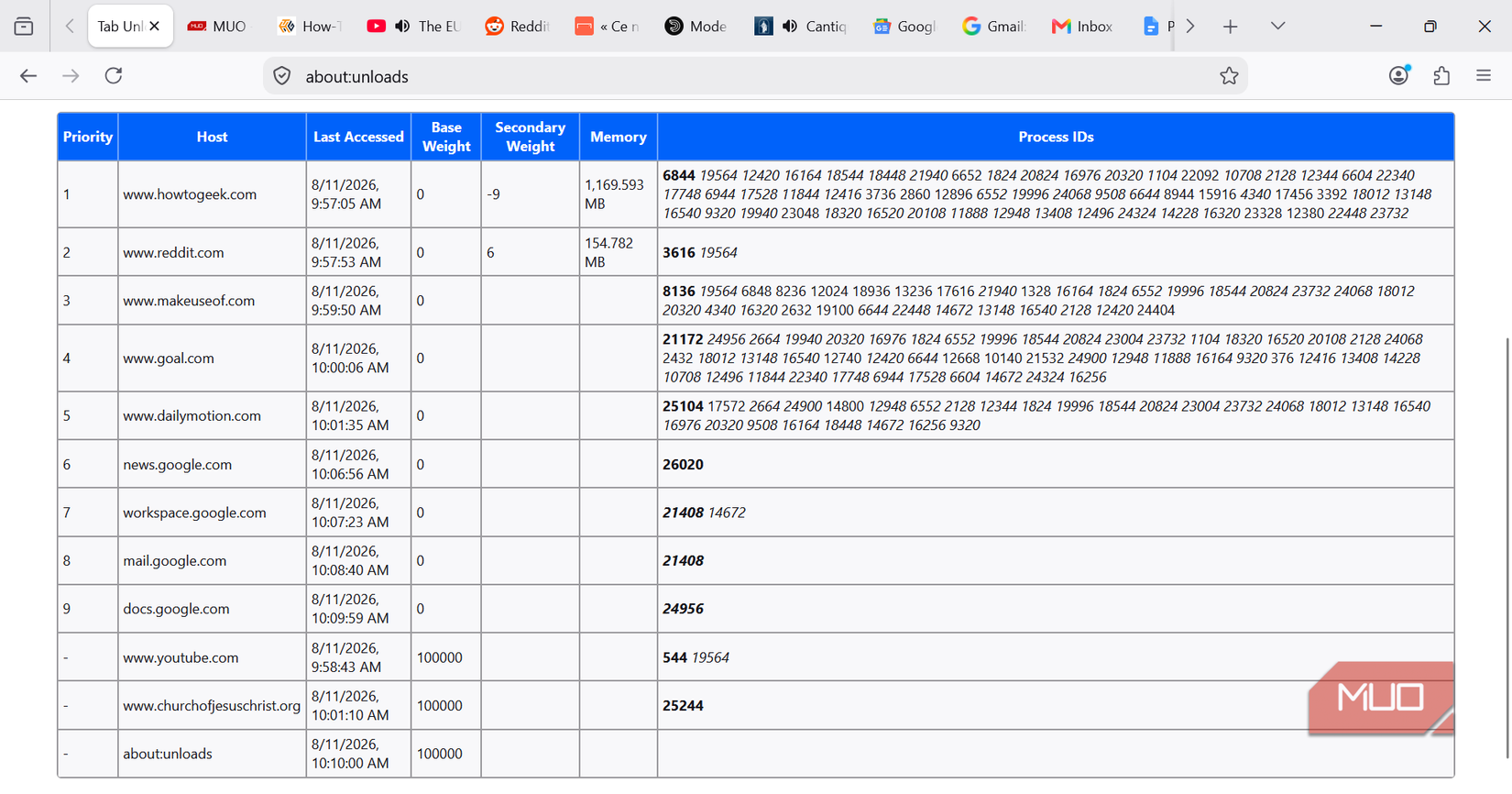Open the Firefox account menu

click(1398, 76)
